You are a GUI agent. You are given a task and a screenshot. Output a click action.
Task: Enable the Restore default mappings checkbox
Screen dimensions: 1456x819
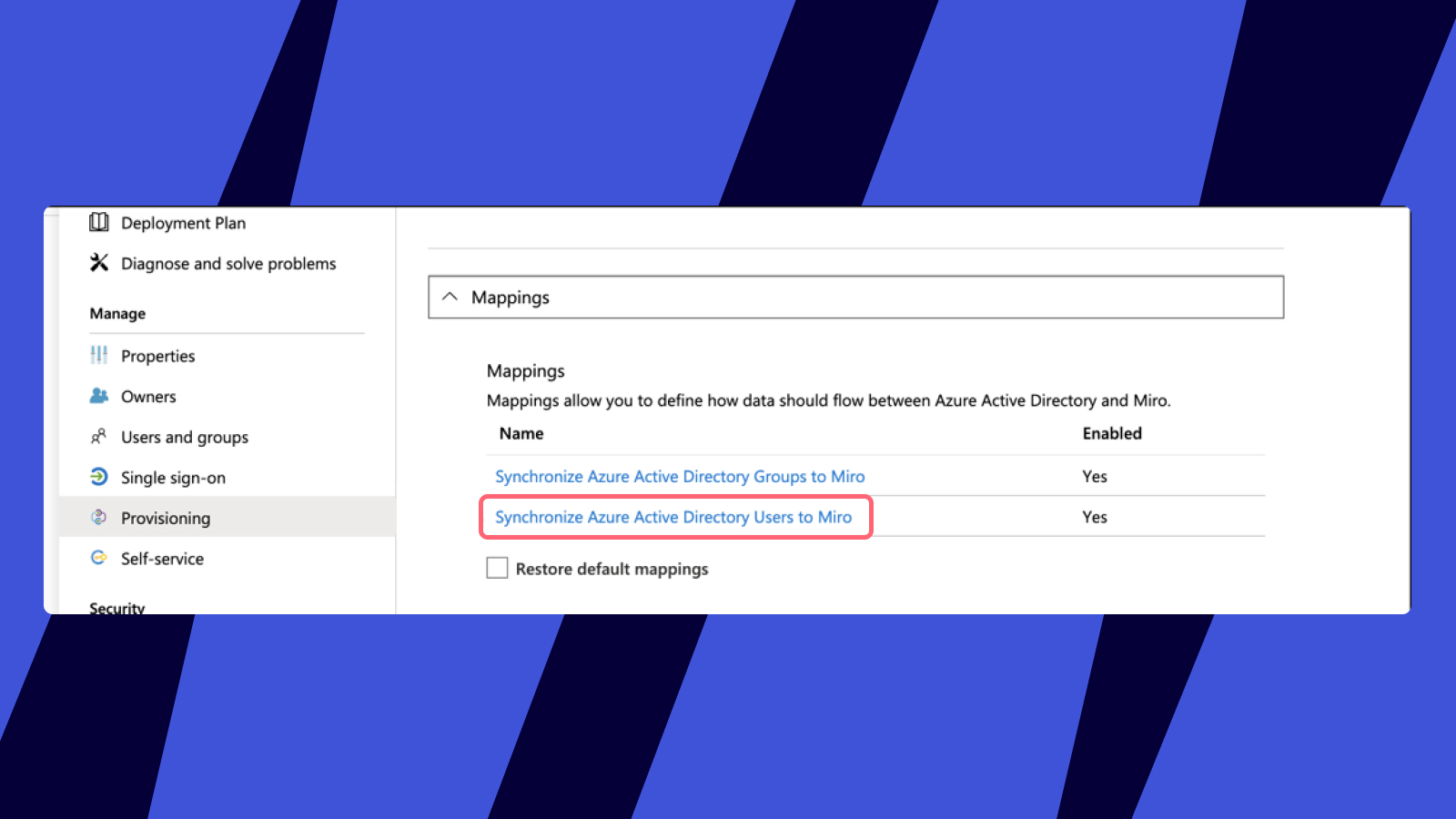[x=497, y=569]
